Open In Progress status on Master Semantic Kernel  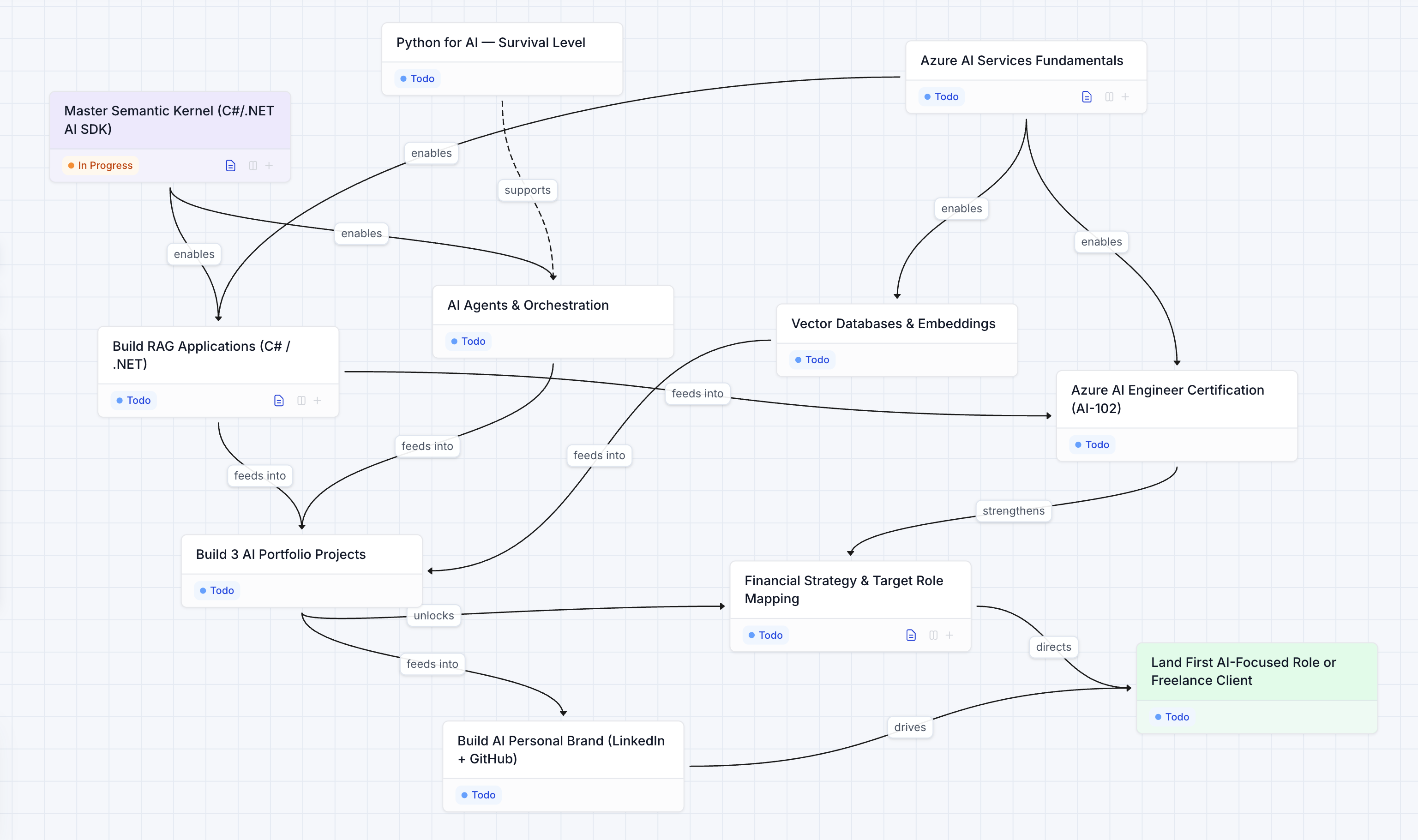(x=100, y=165)
